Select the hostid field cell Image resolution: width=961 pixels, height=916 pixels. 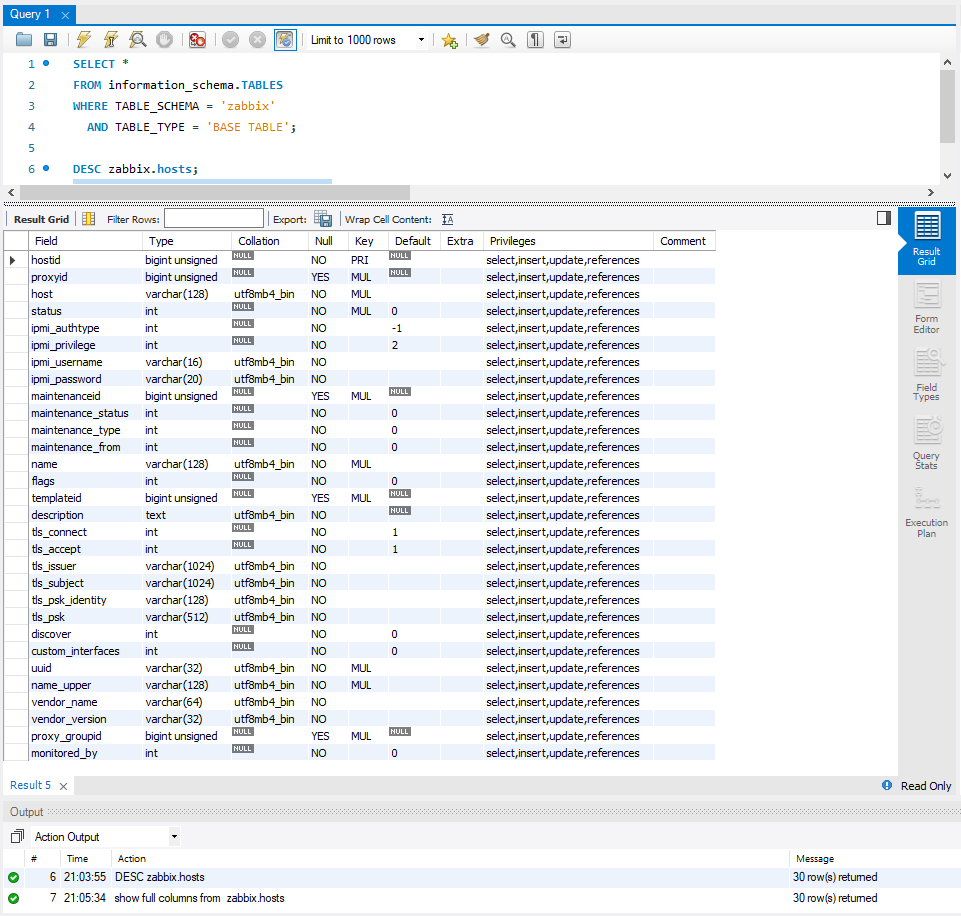[85, 260]
